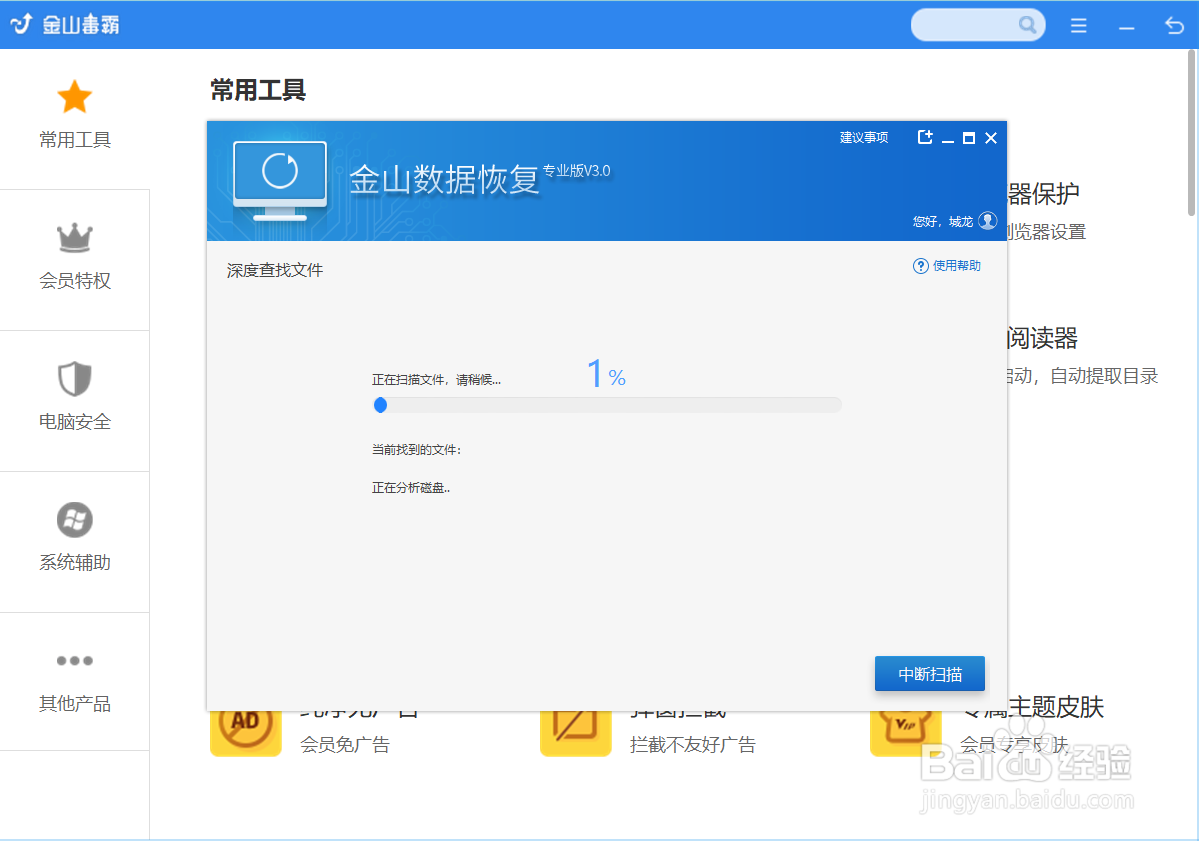
Task: Open the 建议事项 link in the dialog header
Action: [x=863, y=137]
